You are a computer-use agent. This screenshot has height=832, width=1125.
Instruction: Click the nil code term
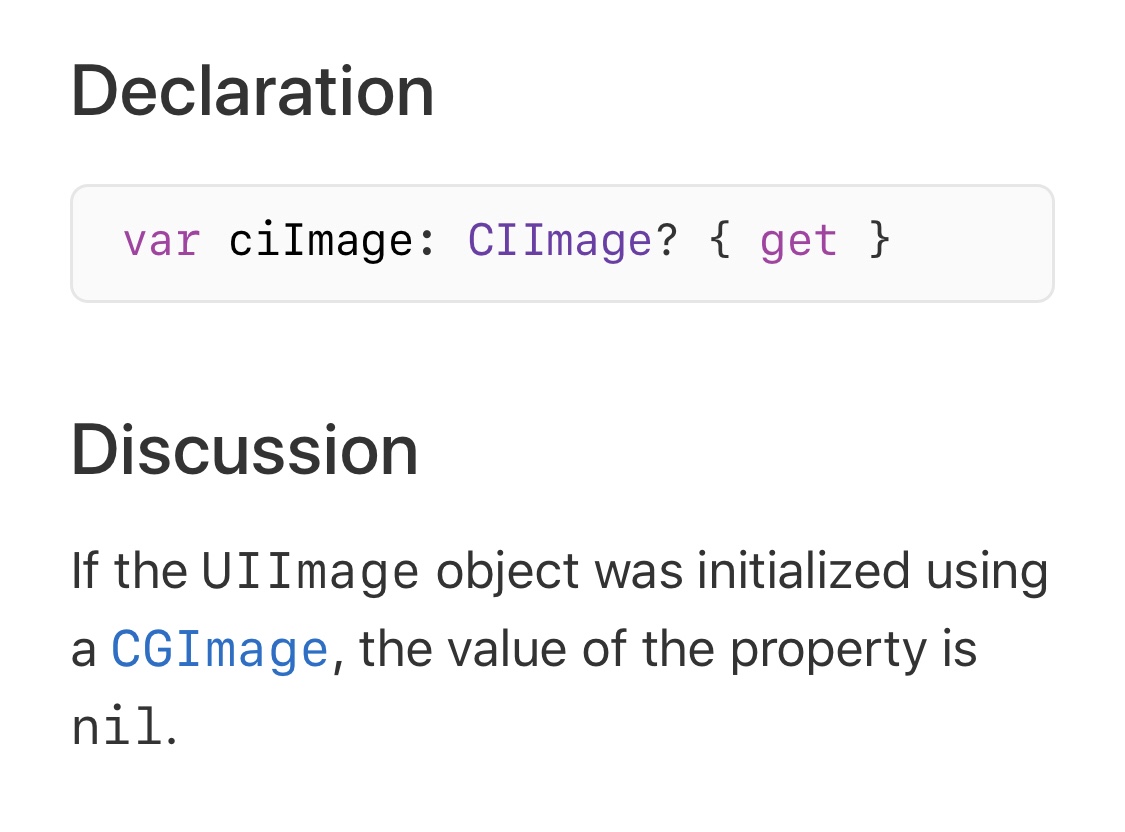click(118, 727)
